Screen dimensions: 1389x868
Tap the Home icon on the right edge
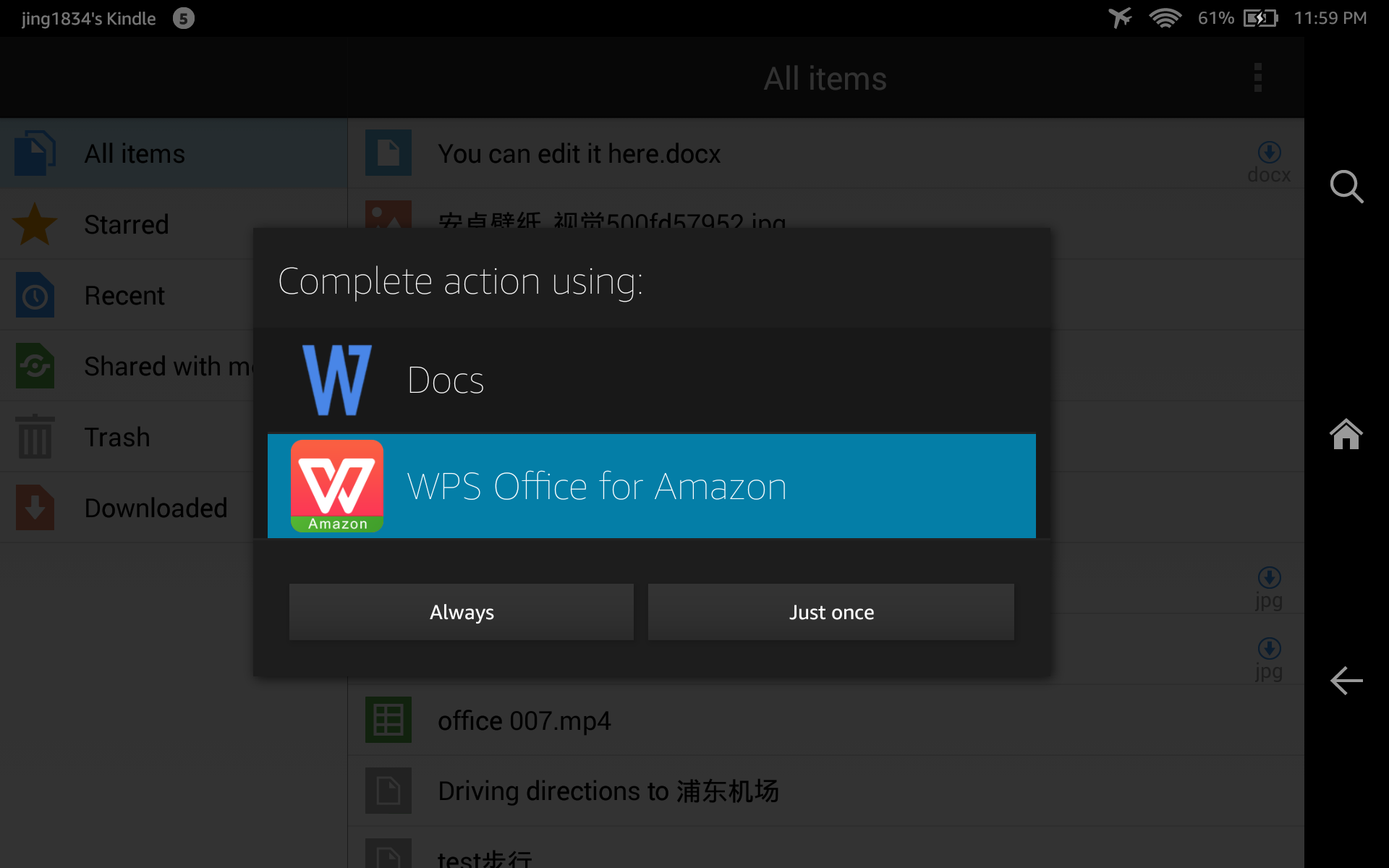click(1345, 434)
